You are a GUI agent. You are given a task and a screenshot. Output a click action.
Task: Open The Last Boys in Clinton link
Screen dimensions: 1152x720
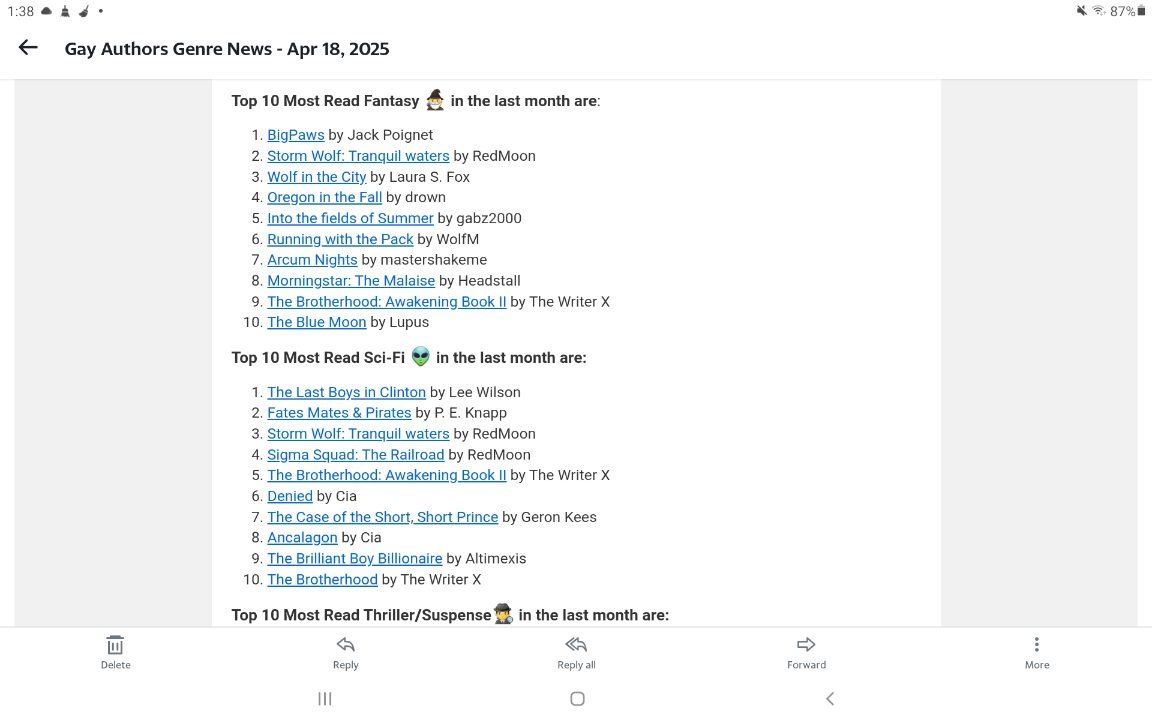point(346,393)
